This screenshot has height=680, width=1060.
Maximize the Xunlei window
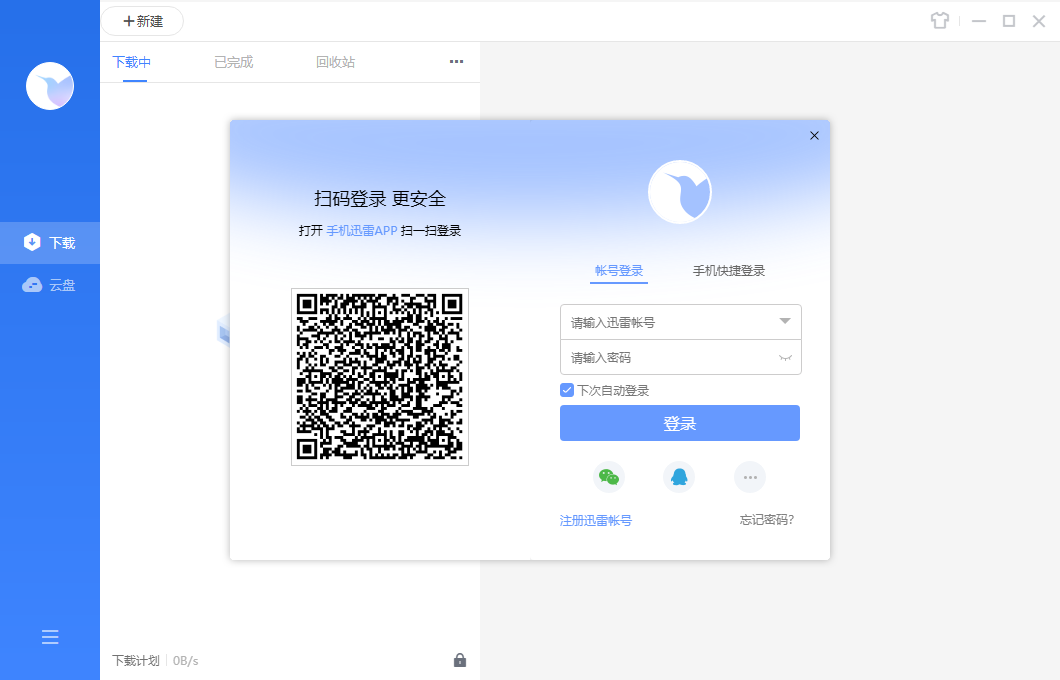tap(1009, 21)
